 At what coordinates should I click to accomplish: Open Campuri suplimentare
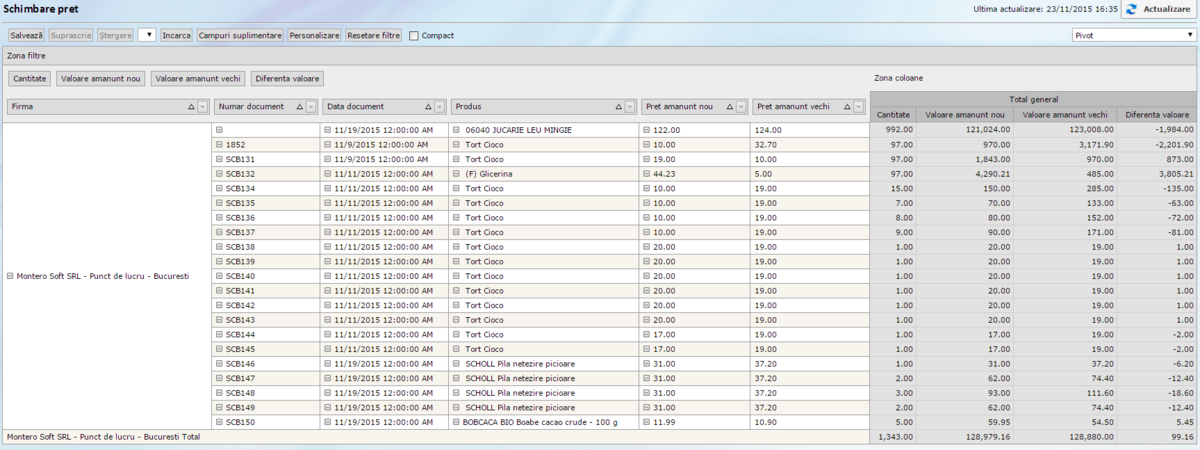tap(240, 35)
